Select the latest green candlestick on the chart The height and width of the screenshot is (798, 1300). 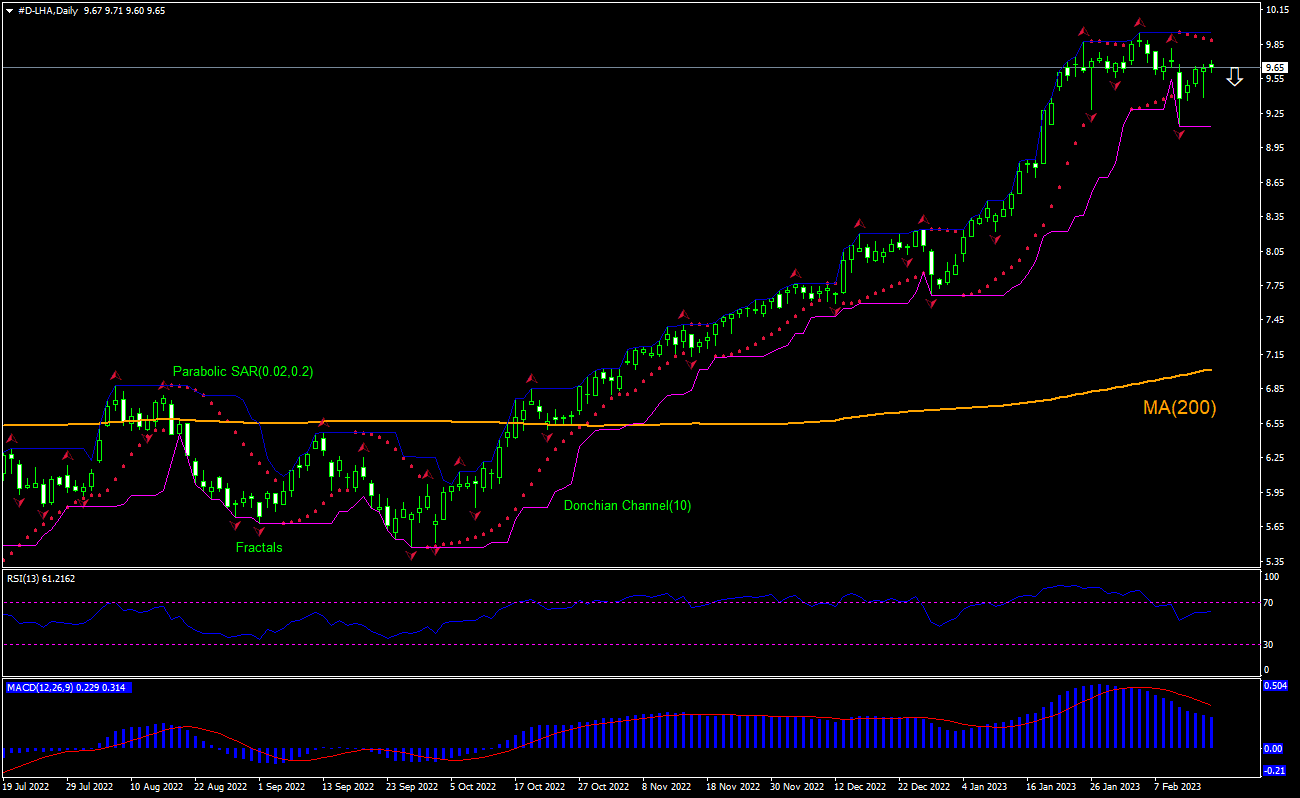pyautogui.click(x=1211, y=66)
